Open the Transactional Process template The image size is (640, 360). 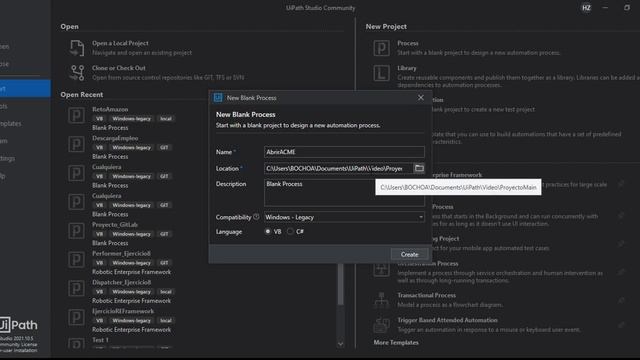tap(427, 295)
